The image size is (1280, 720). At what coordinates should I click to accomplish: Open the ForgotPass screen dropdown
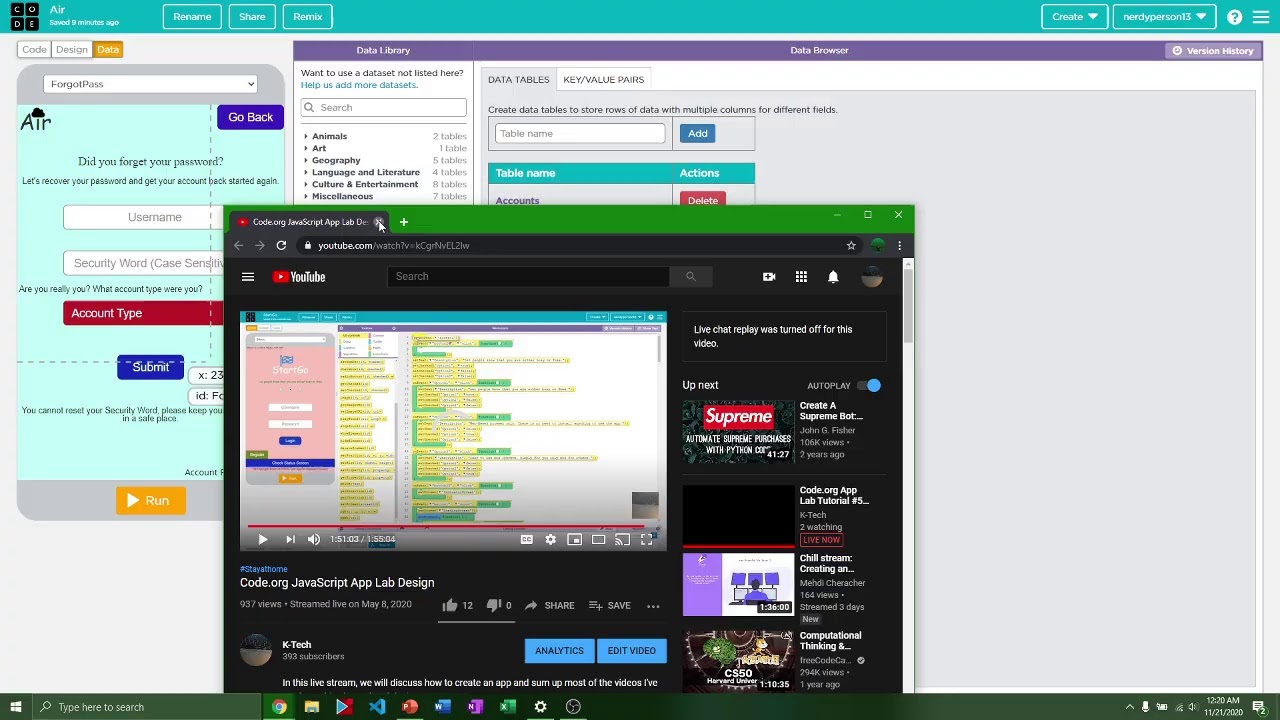[x=150, y=84]
